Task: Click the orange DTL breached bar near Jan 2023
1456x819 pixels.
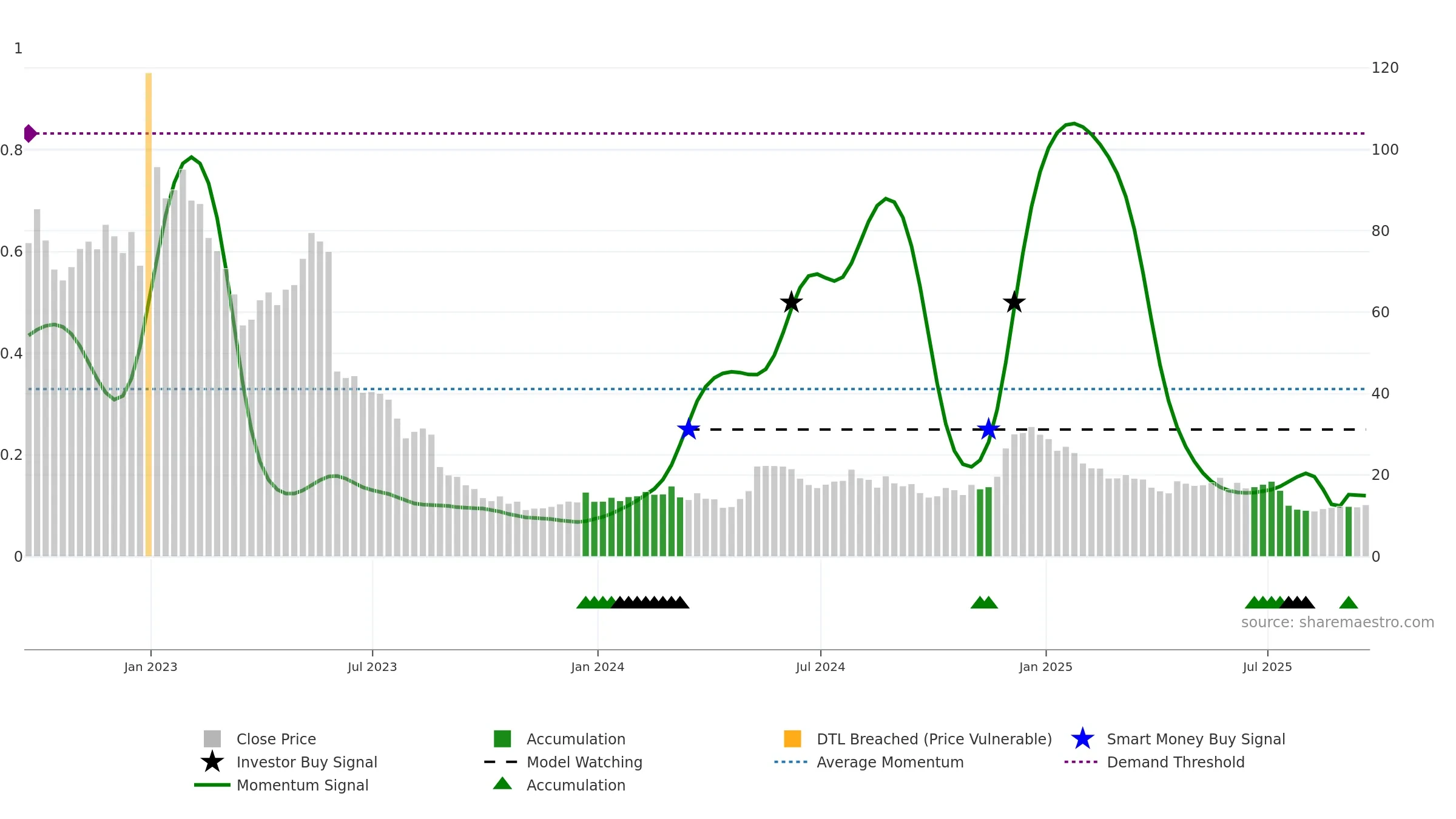Action: pyautogui.click(x=149, y=314)
